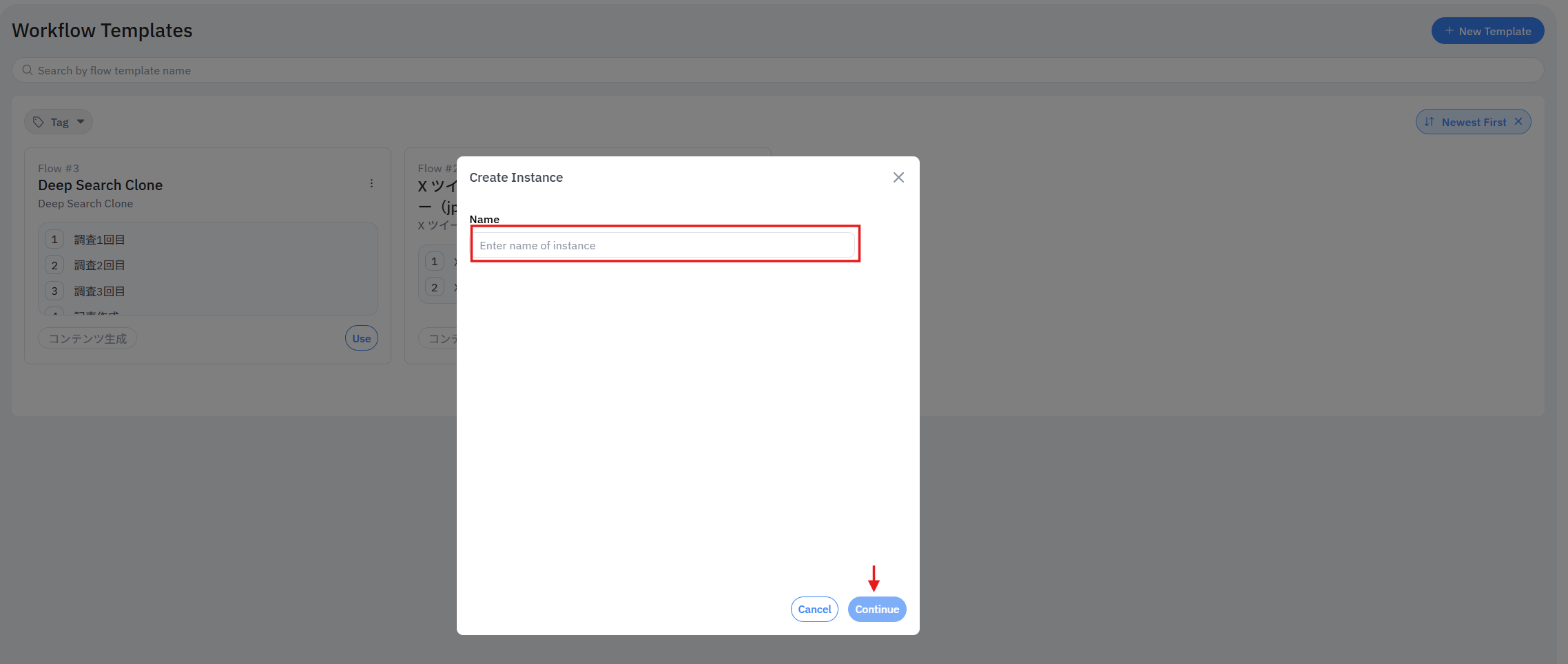The image size is (1568, 664).
Task: Select the 調査2回目 step
Action: (x=99, y=265)
